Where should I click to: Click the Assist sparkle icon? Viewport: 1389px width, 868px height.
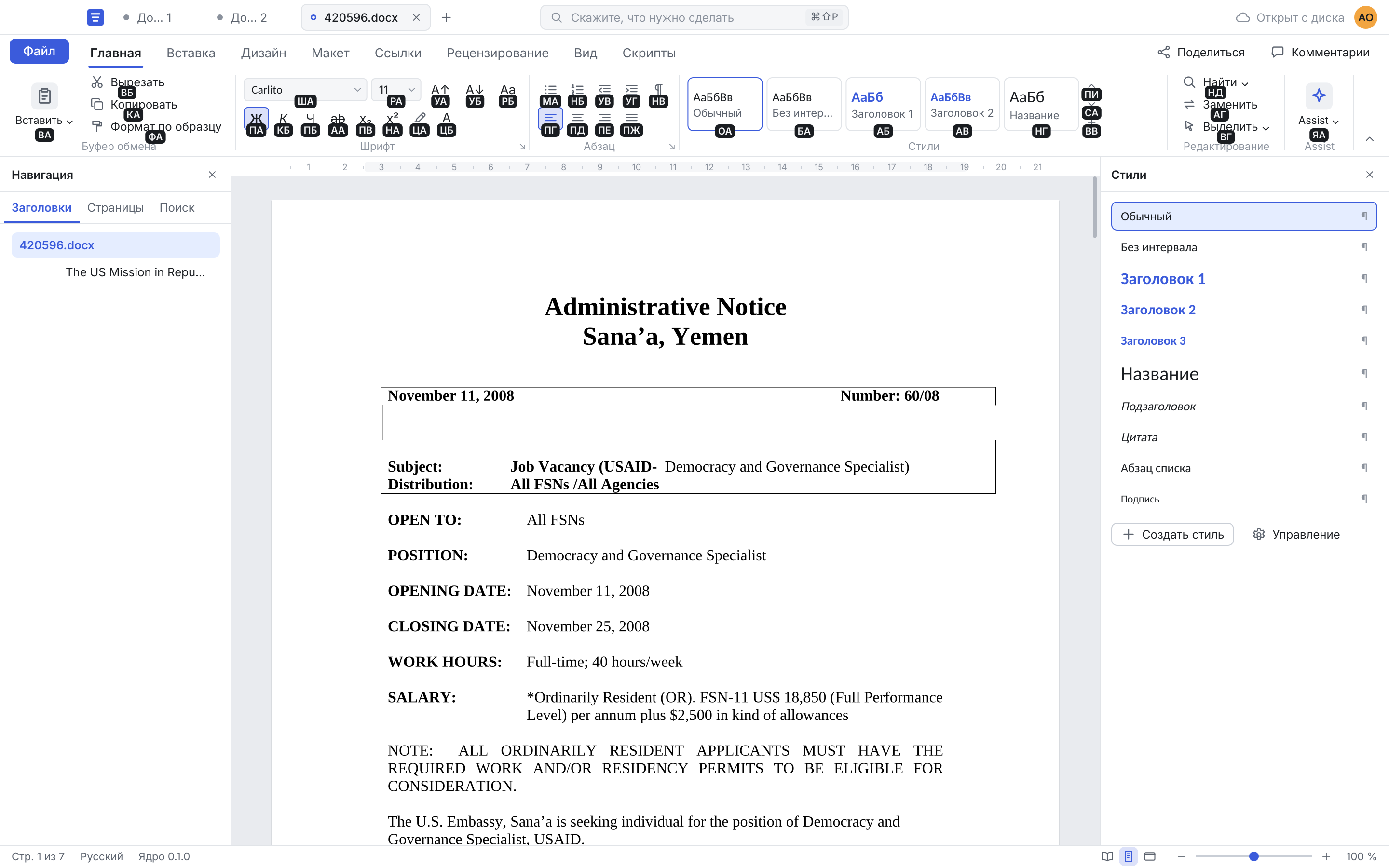pos(1319,96)
